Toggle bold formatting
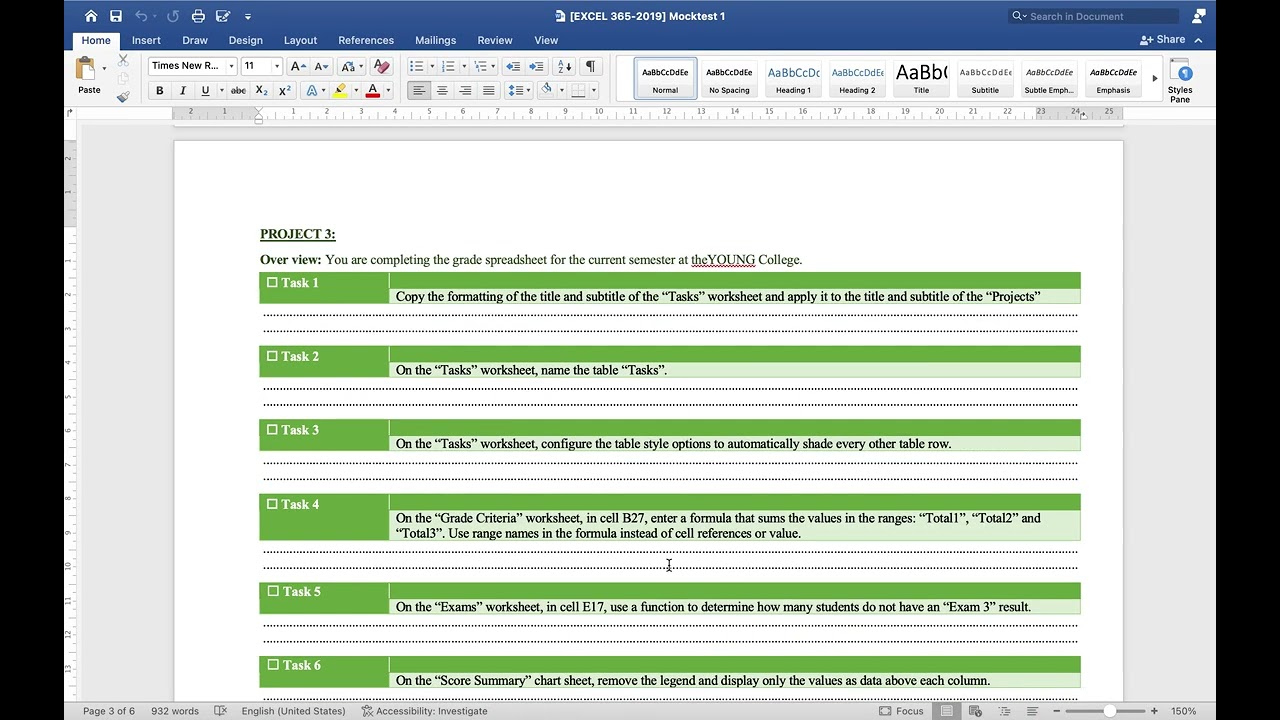Viewport: 1280px width, 720px height. click(x=159, y=91)
